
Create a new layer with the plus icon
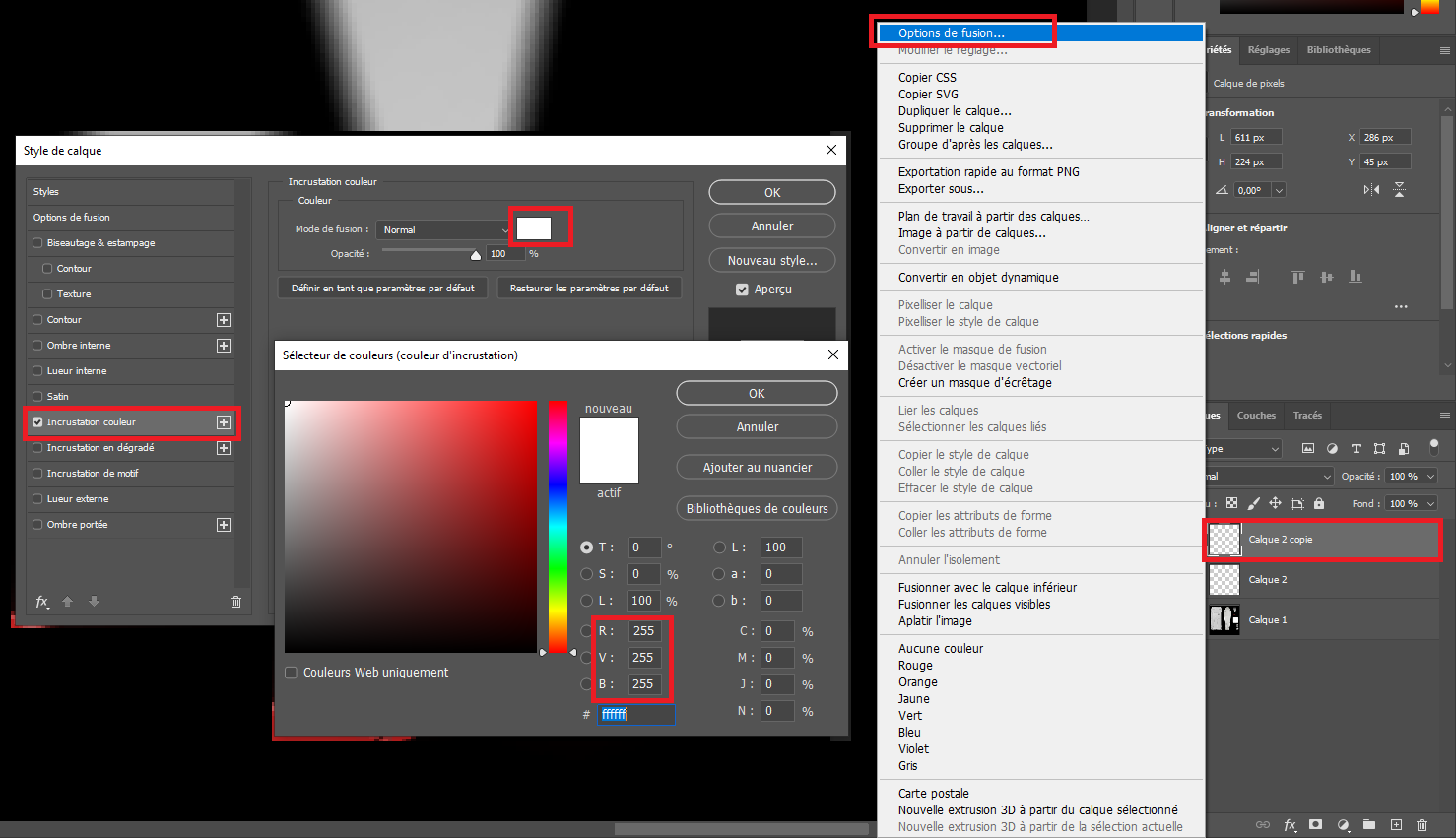1396,825
